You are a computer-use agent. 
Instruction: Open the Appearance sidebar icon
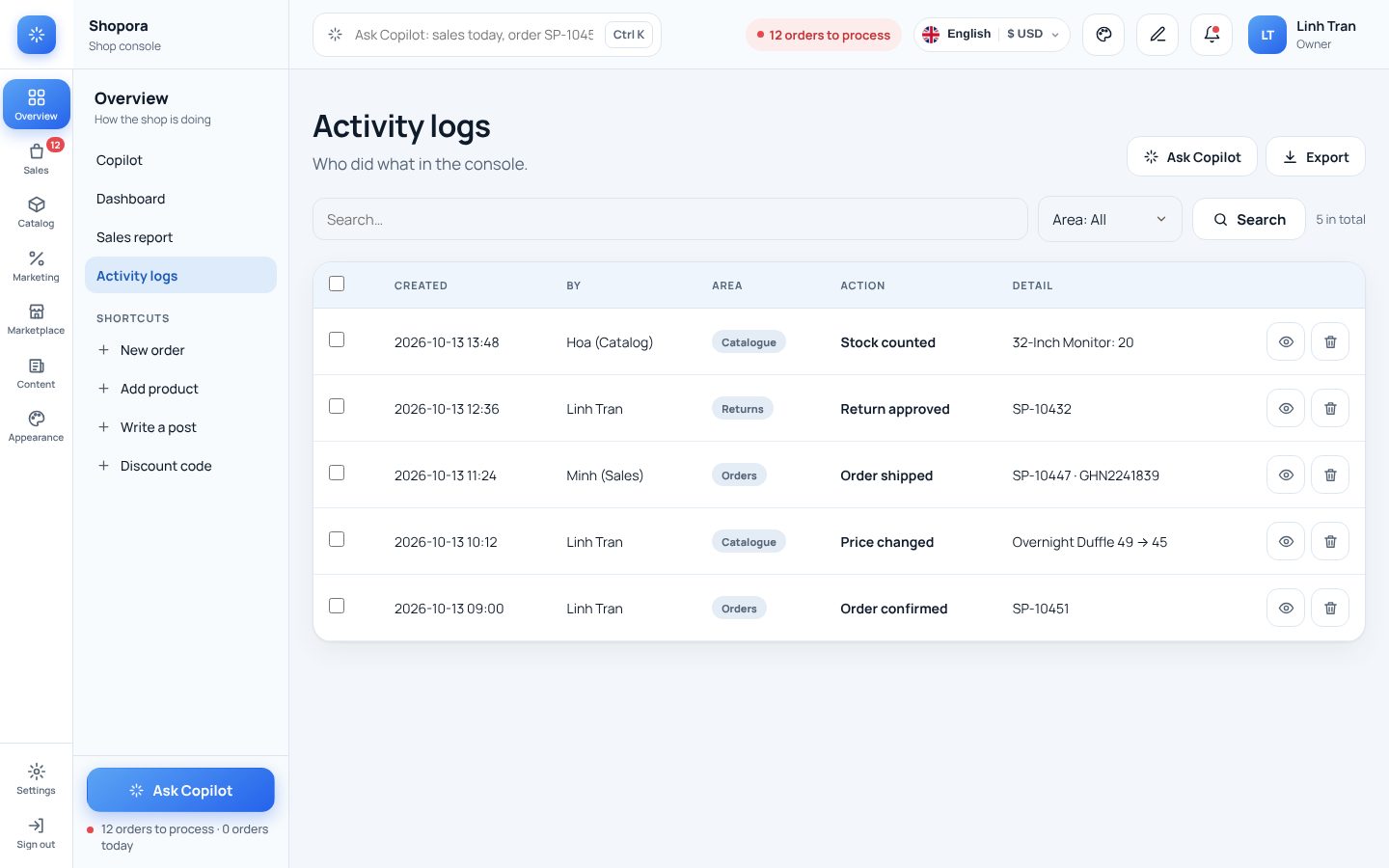[x=36, y=425]
